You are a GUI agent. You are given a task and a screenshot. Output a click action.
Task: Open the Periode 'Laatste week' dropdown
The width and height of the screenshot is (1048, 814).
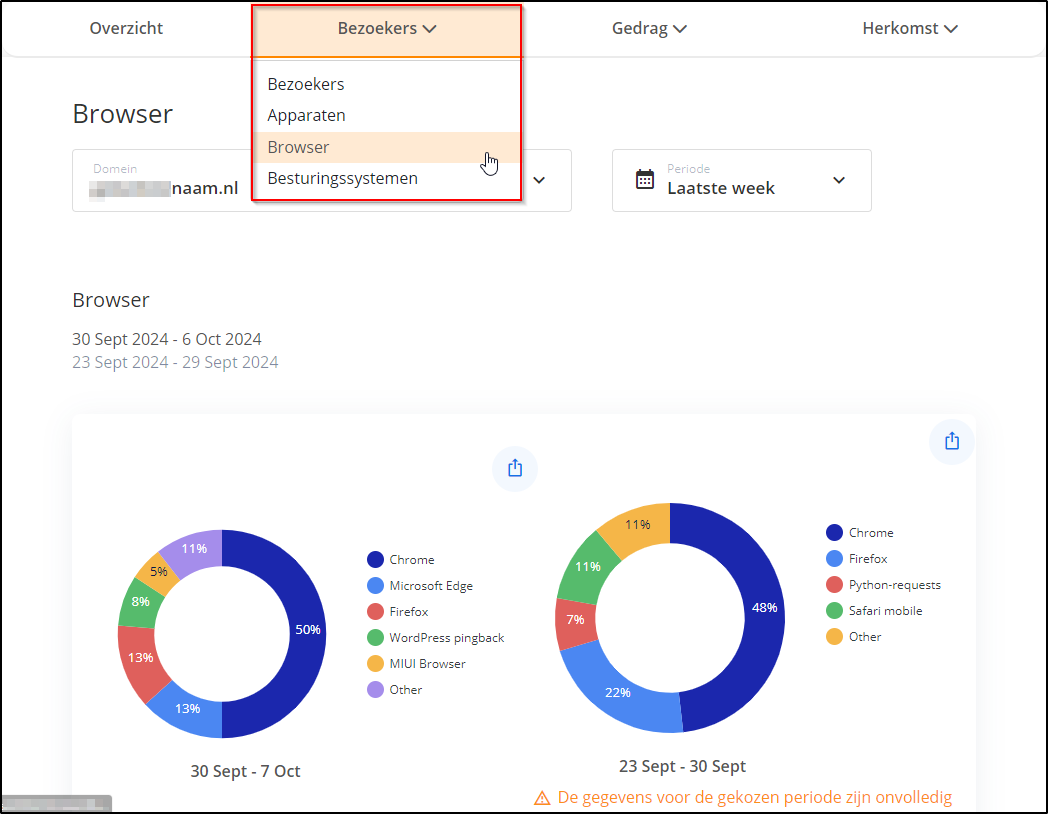741,181
